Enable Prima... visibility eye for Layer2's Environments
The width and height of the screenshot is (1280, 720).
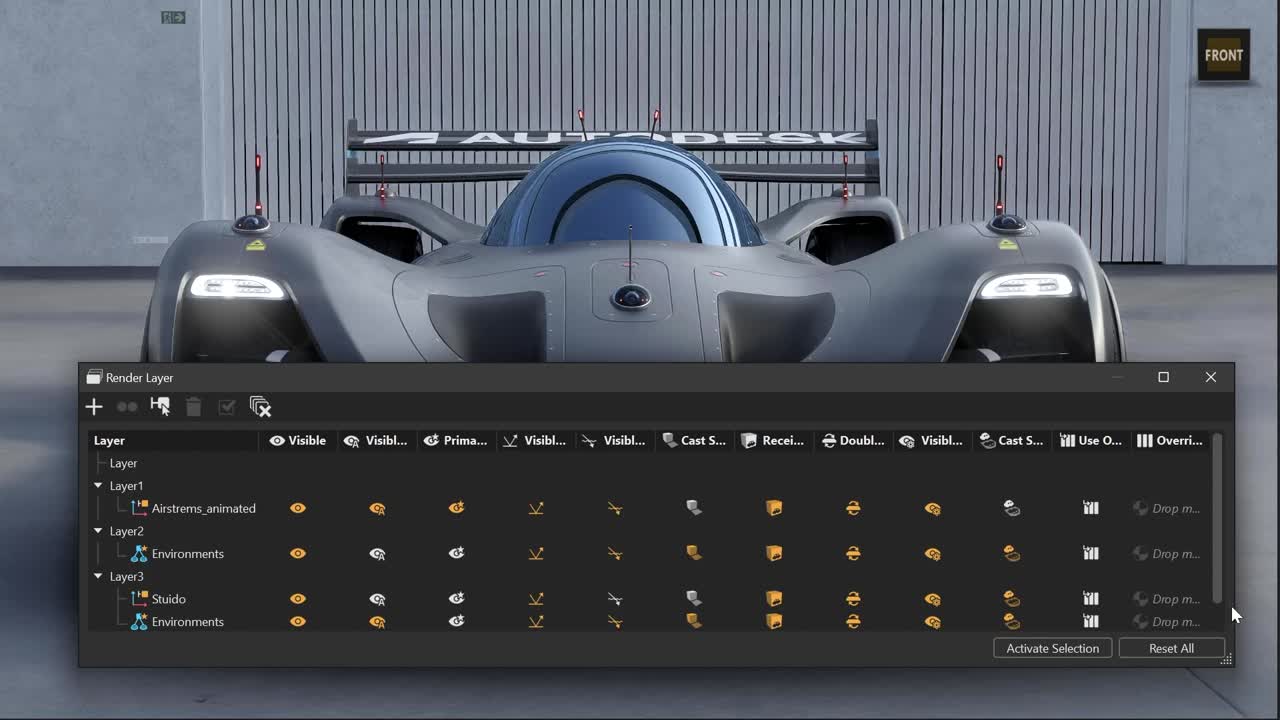pyautogui.click(x=456, y=553)
